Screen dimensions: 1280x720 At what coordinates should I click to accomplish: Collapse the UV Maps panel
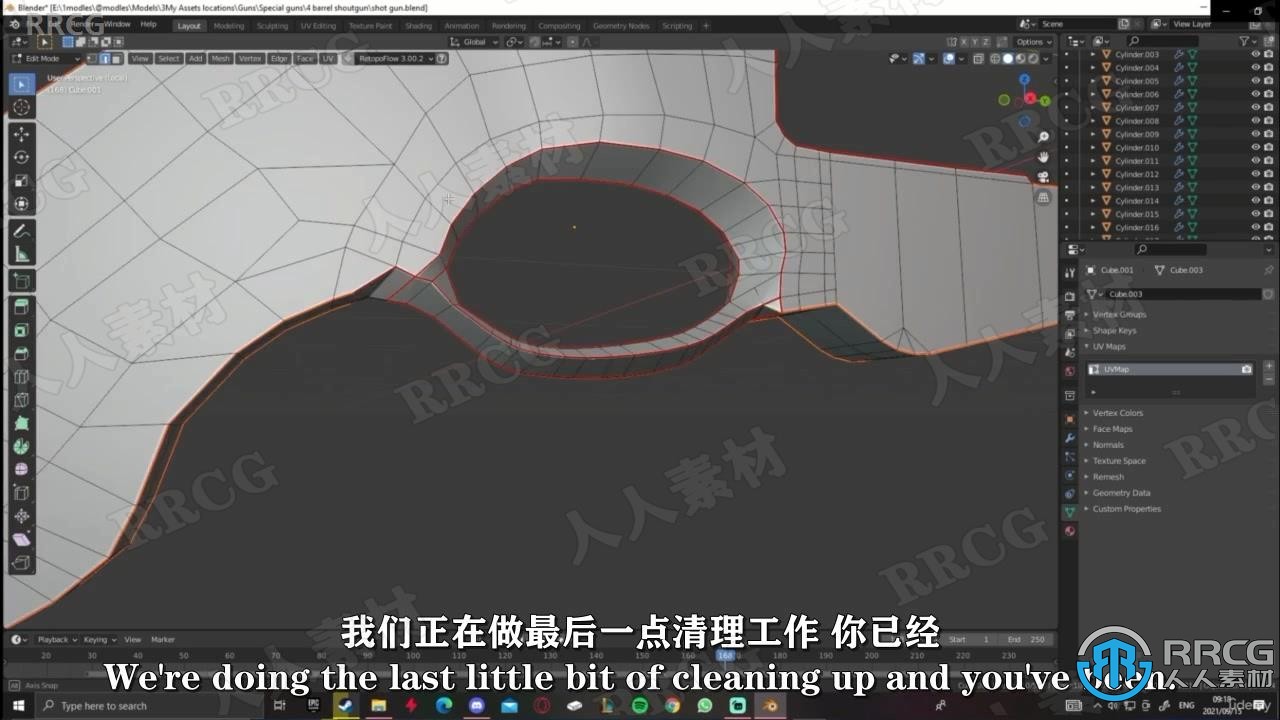tap(1108, 346)
